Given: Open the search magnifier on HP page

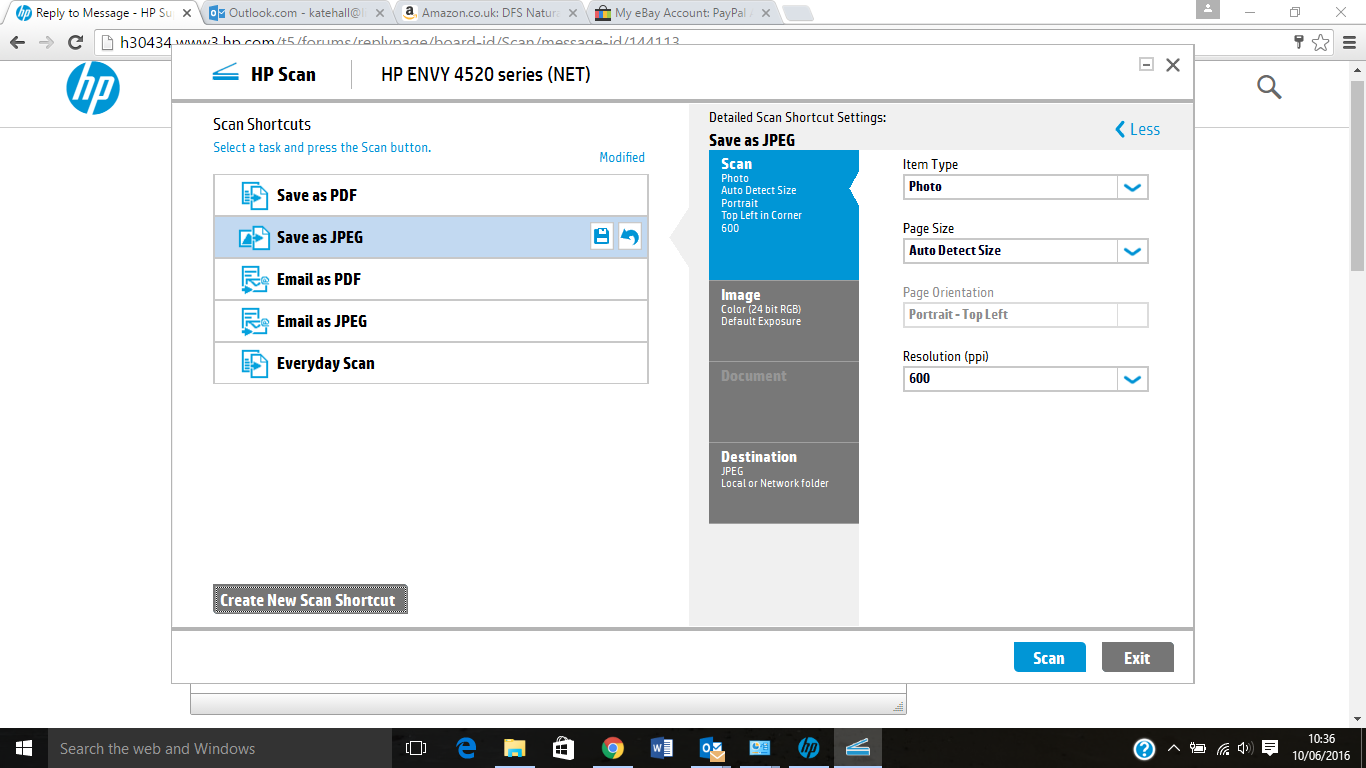Looking at the screenshot, I should (x=1269, y=87).
